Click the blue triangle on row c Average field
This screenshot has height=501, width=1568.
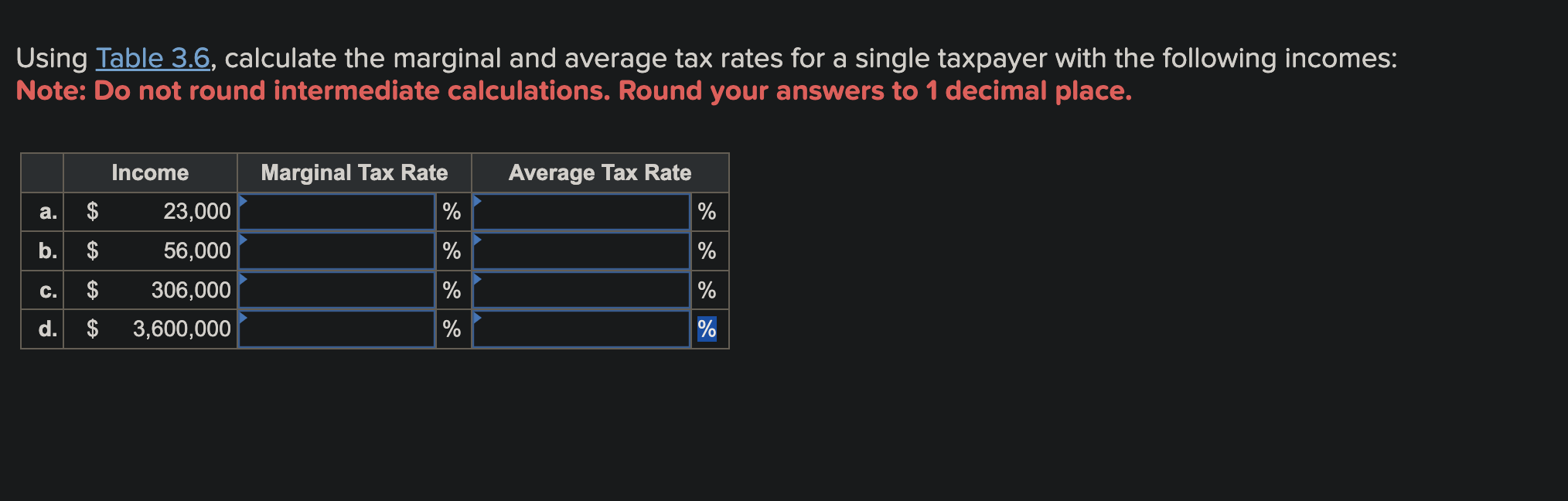pyautogui.click(x=479, y=278)
